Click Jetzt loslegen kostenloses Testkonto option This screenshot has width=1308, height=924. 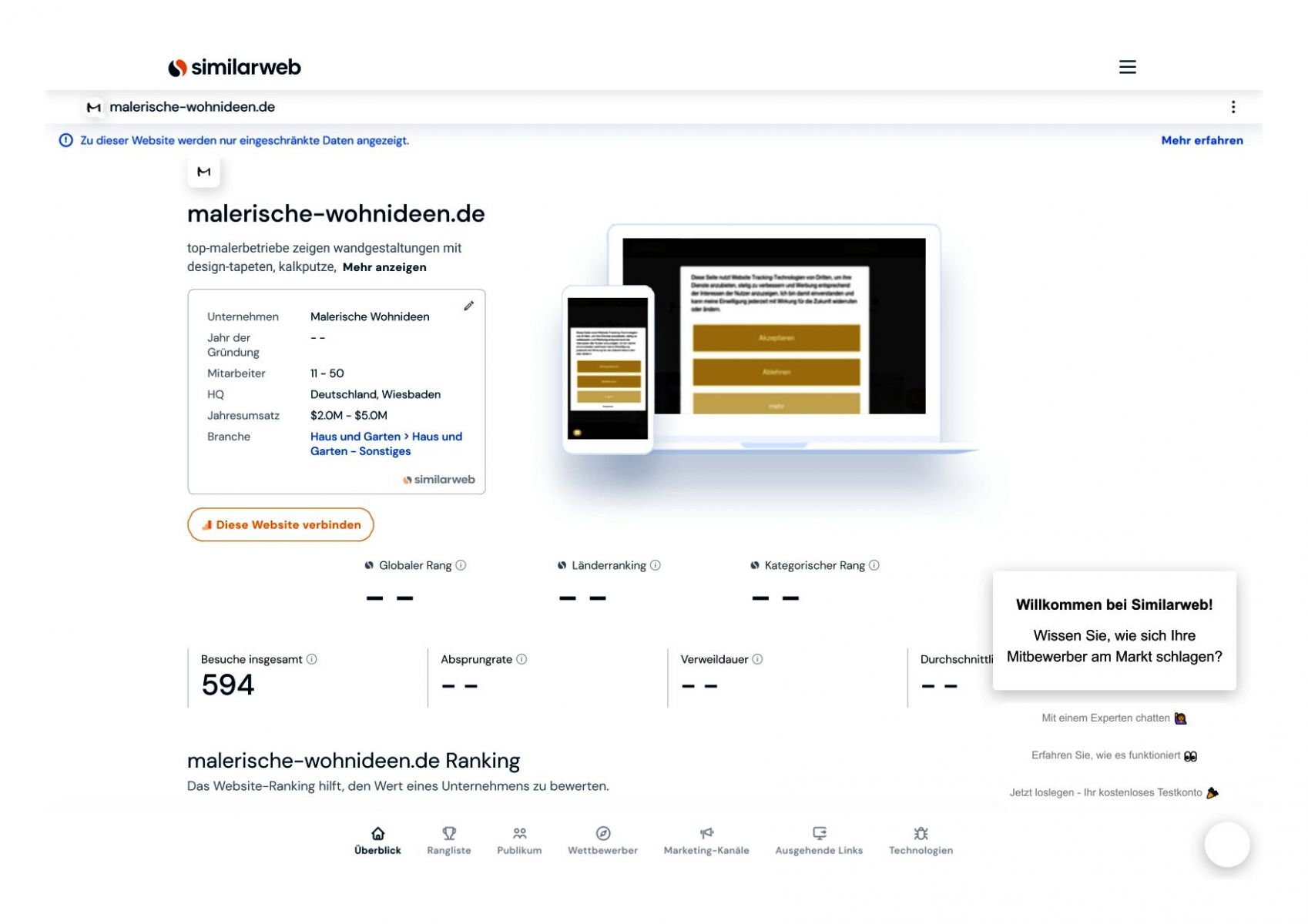pos(1114,792)
